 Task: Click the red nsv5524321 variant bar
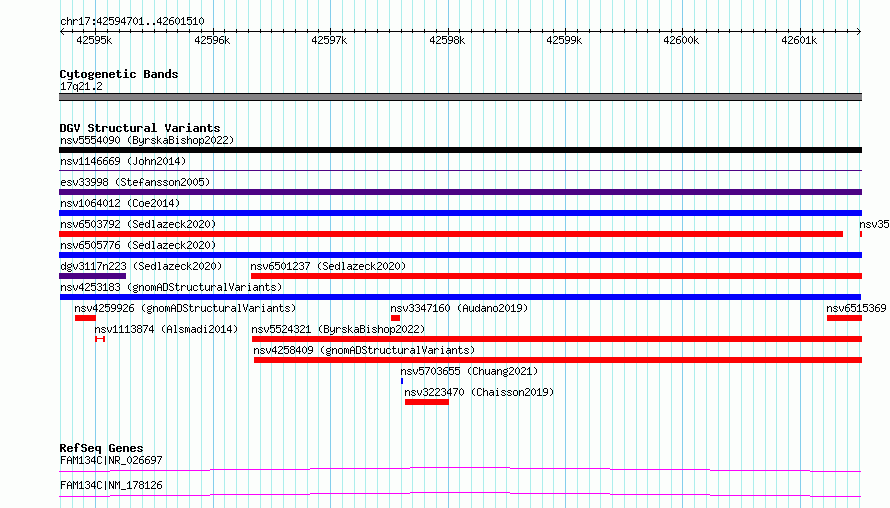[x=557, y=339]
